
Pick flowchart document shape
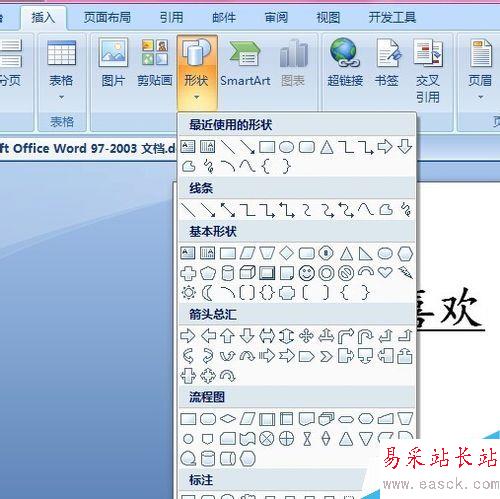coord(306,419)
